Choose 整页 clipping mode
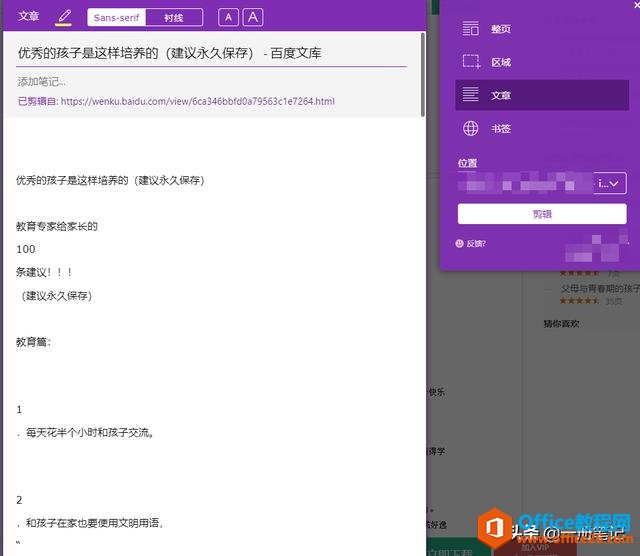The height and width of the screenshot is (556, 640). pyautogui.click(x=501, y=29)
